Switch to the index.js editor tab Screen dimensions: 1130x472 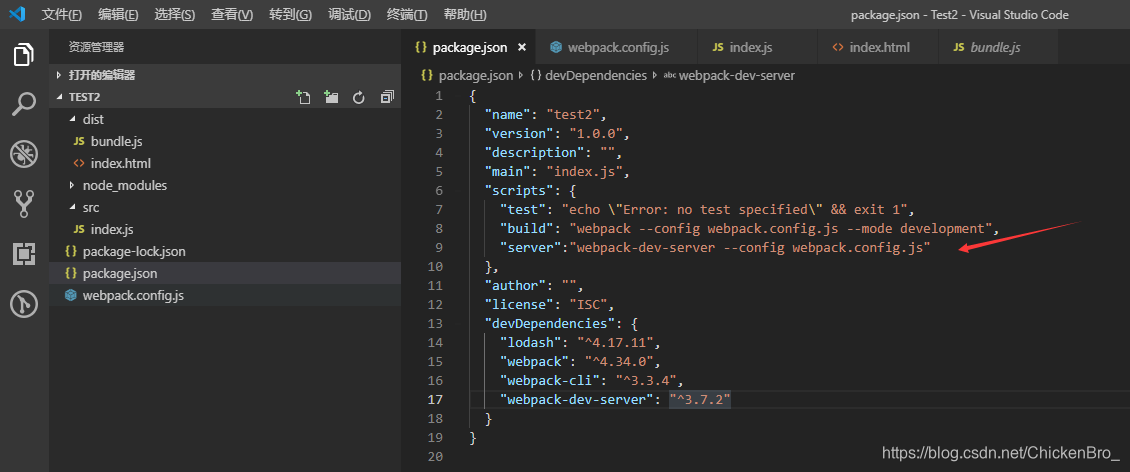(x=757, y=48)
